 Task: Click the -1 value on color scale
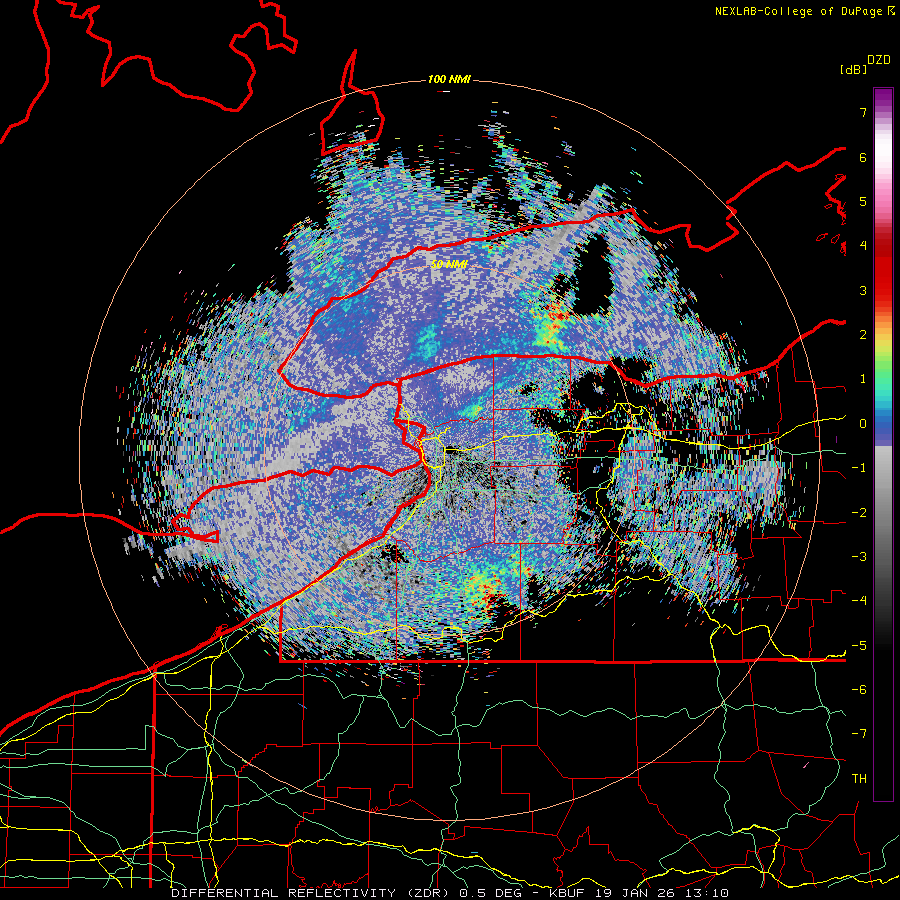click(x=859, y=468)
